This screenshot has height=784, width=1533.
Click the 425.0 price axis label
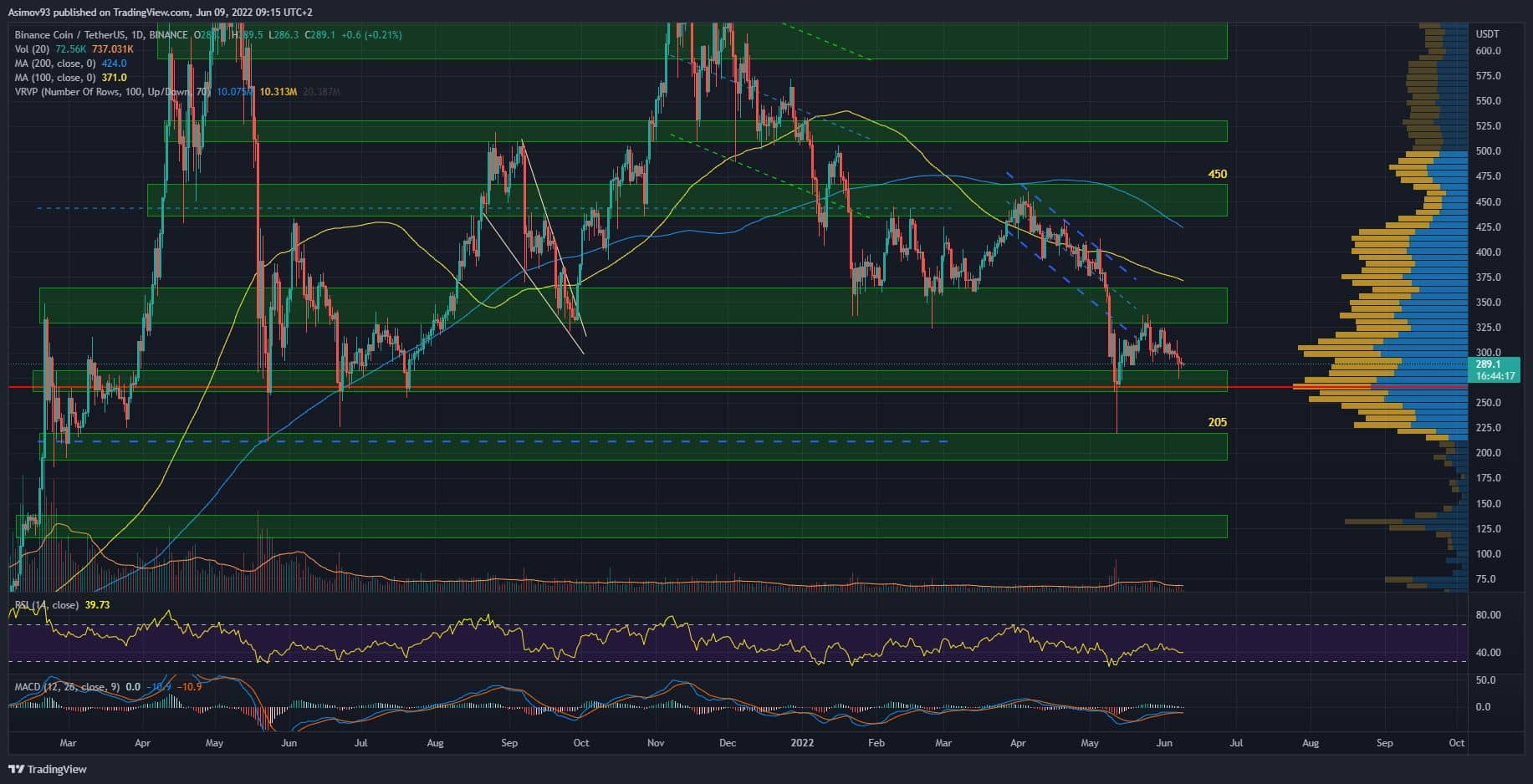(x=1488, y=227)
